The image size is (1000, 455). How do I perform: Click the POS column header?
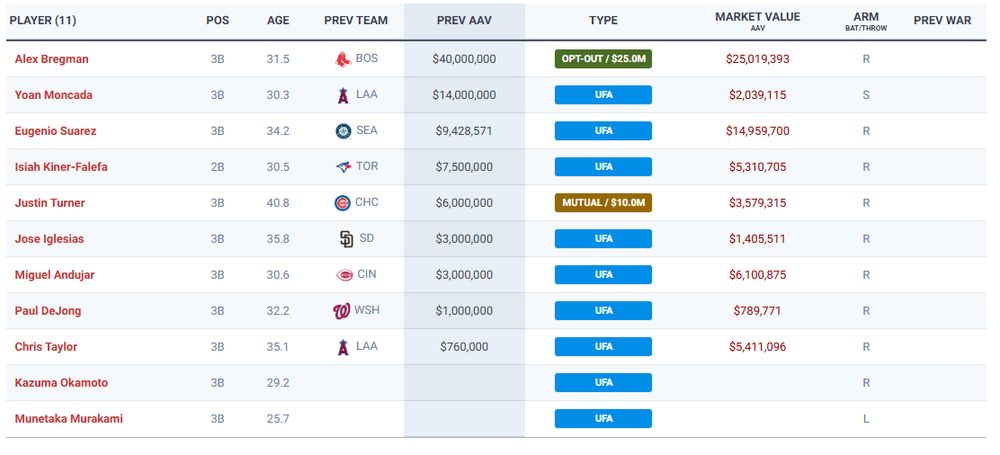pyautogui.click(x=217, y=20)
